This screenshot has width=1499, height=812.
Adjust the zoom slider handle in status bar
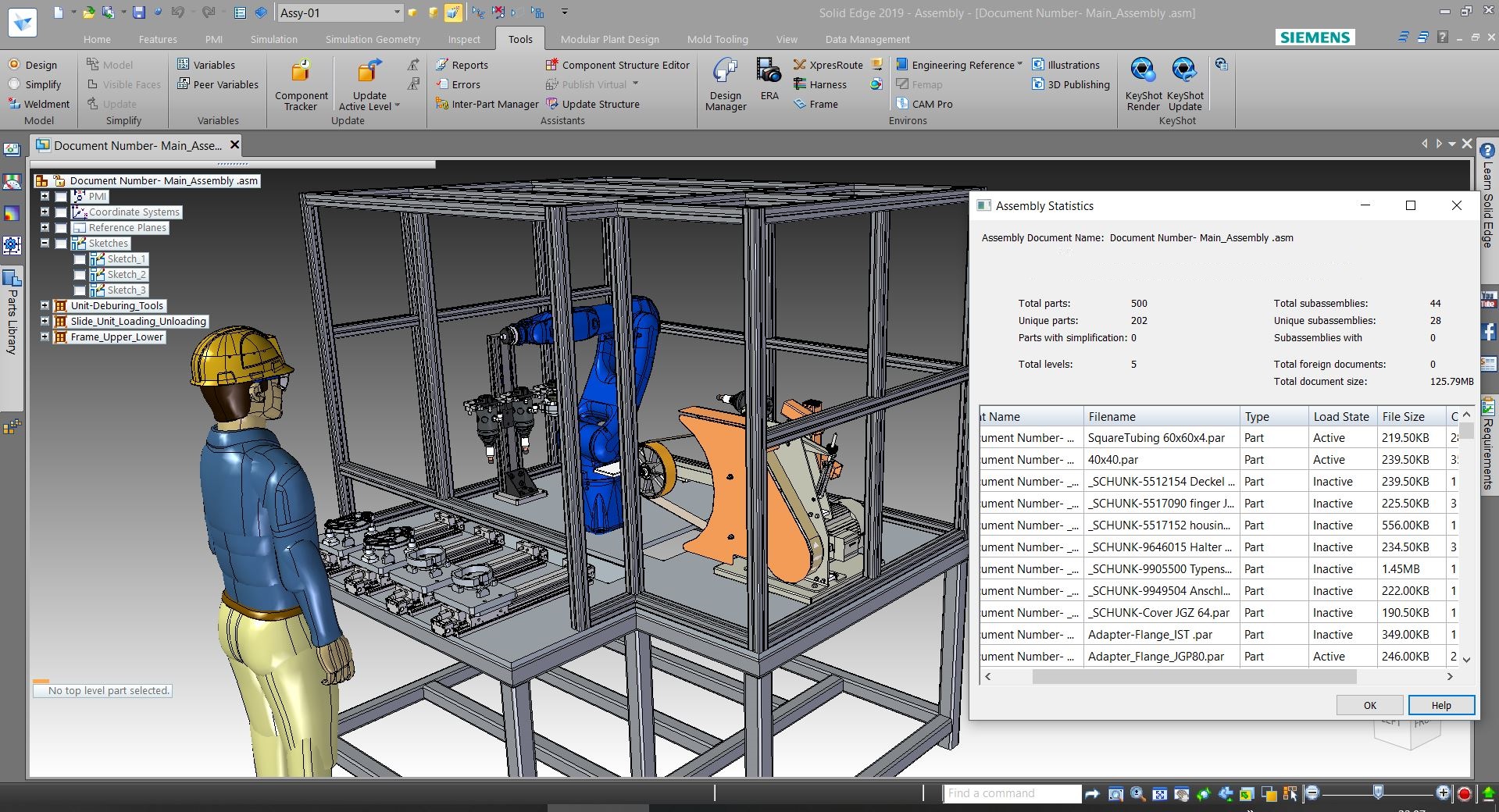click(x=1378, y=793)
